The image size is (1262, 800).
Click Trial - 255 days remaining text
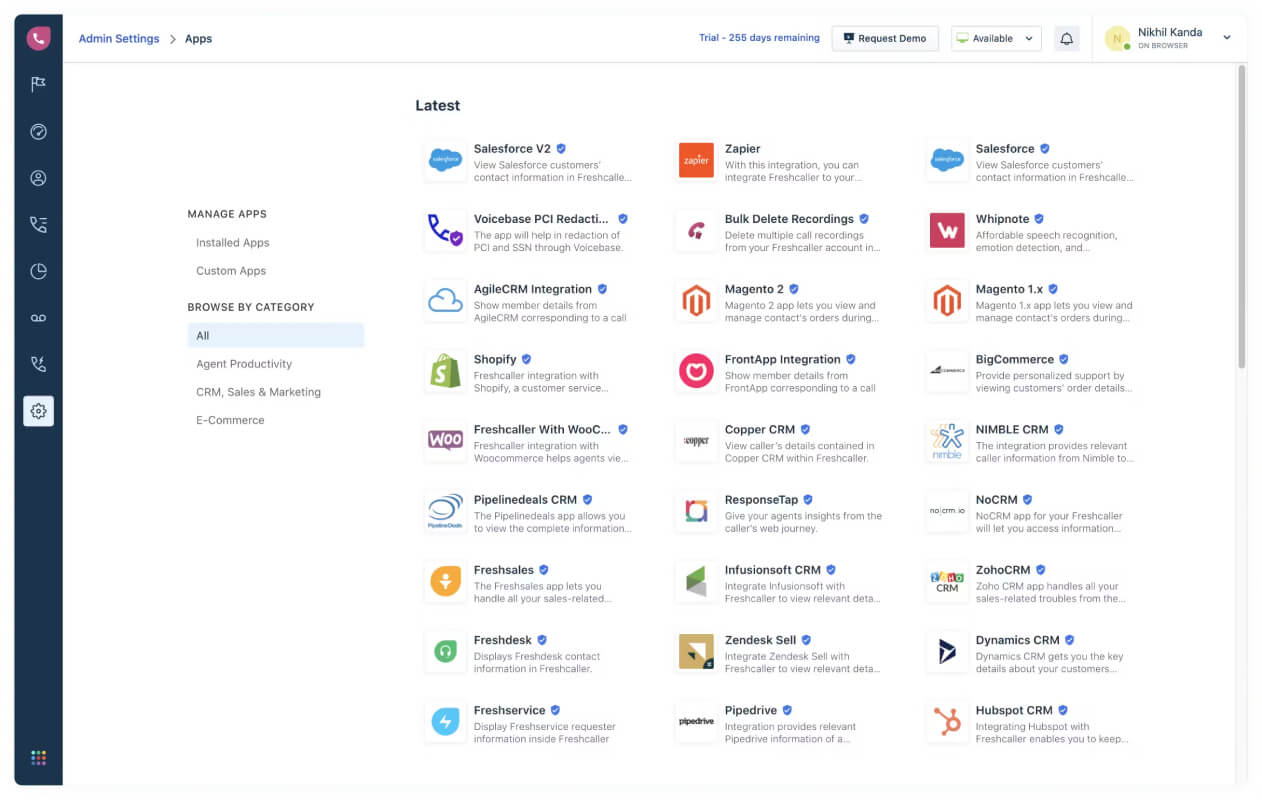(759, 38)
